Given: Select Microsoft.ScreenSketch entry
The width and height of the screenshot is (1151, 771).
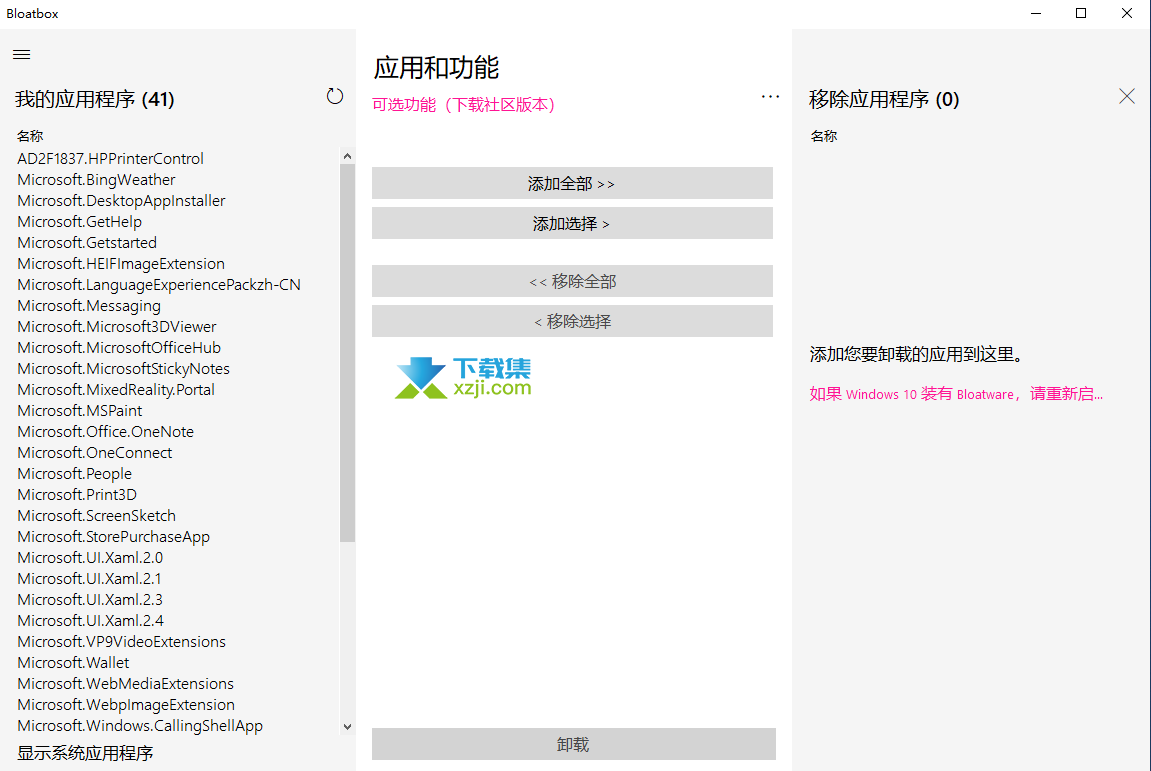Looking at the screenshot, I should [96, 515].
